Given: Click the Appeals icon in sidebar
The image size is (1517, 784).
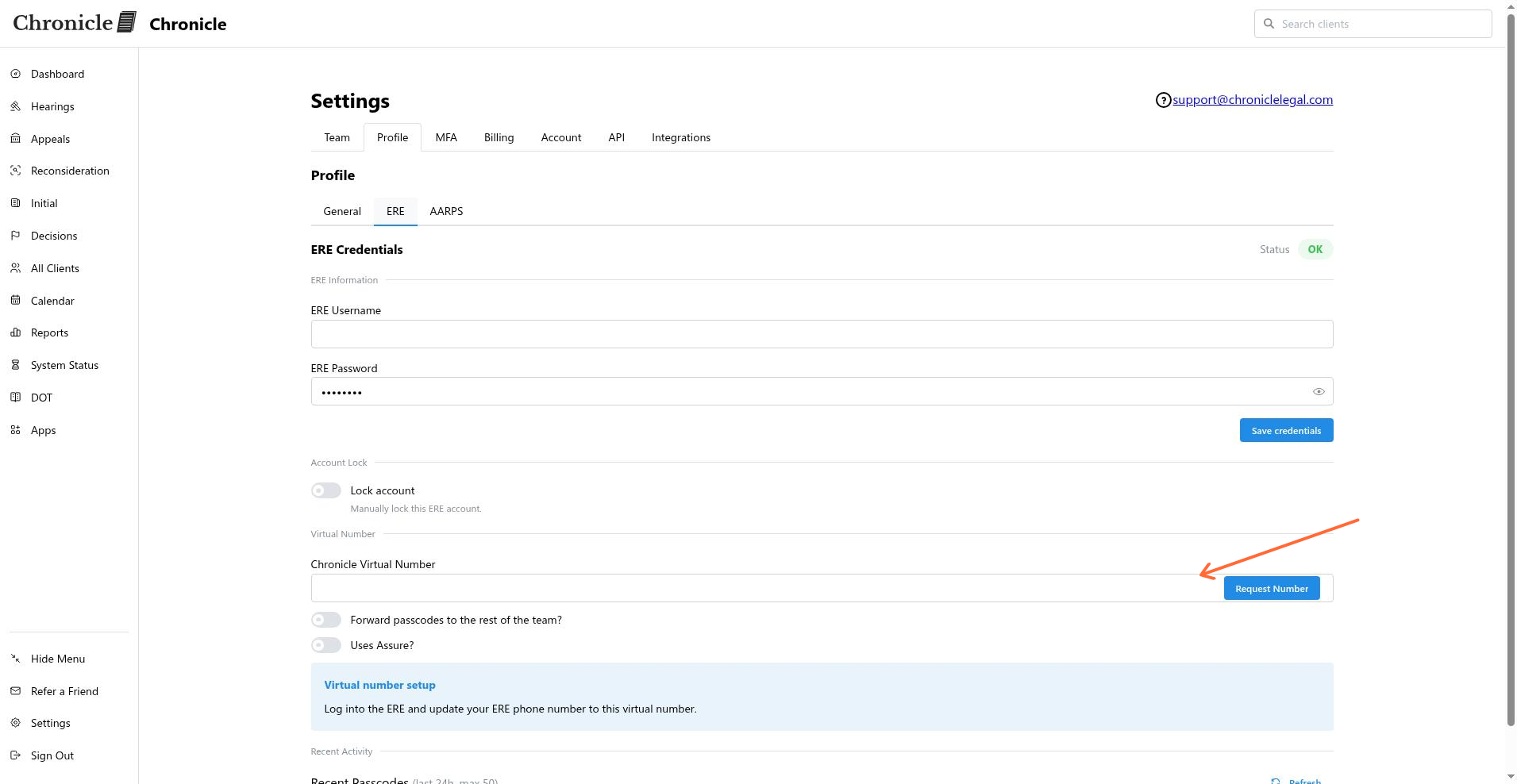Looking at the screenshot, I should (15, 139).
